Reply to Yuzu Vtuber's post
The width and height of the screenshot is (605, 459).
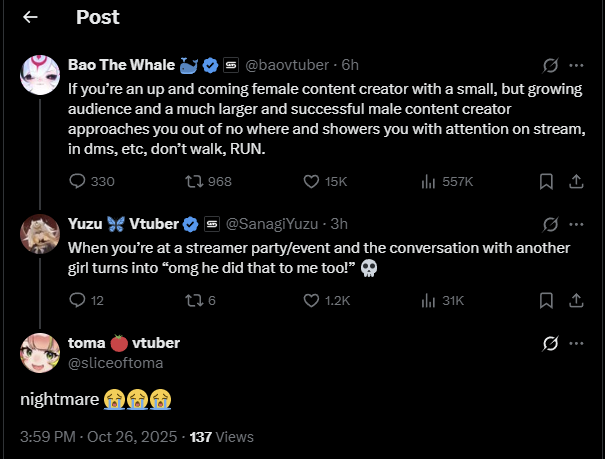tap(79, 300)
